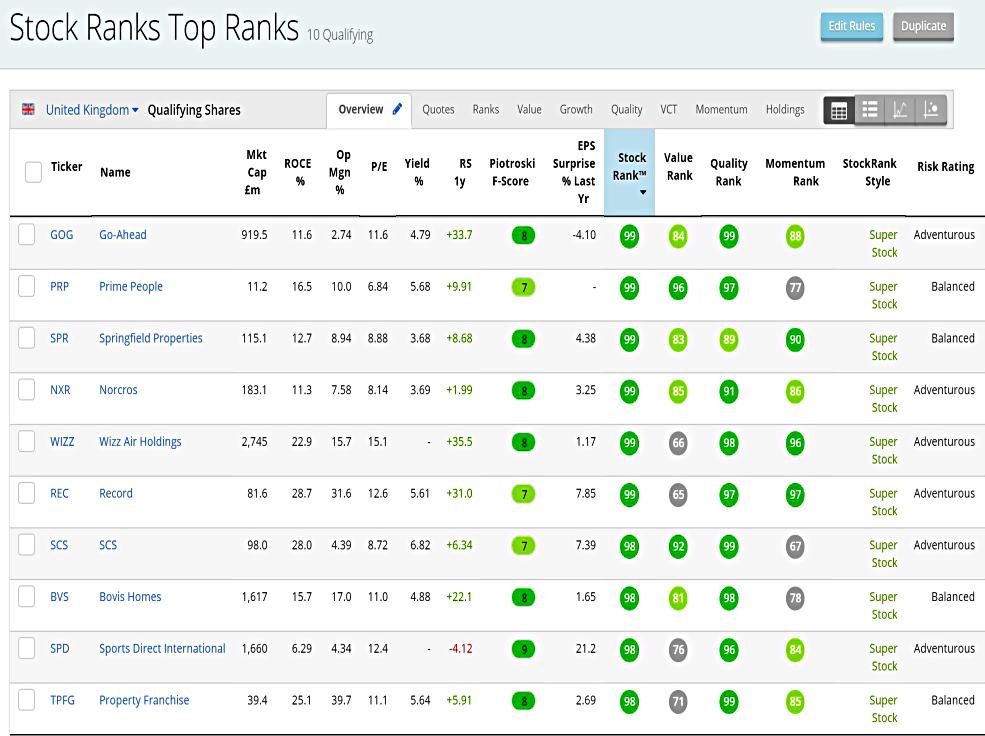Screen dimensions: 985x736
Task: Tick the SPR row checkbox
Action: coord(26,338)
